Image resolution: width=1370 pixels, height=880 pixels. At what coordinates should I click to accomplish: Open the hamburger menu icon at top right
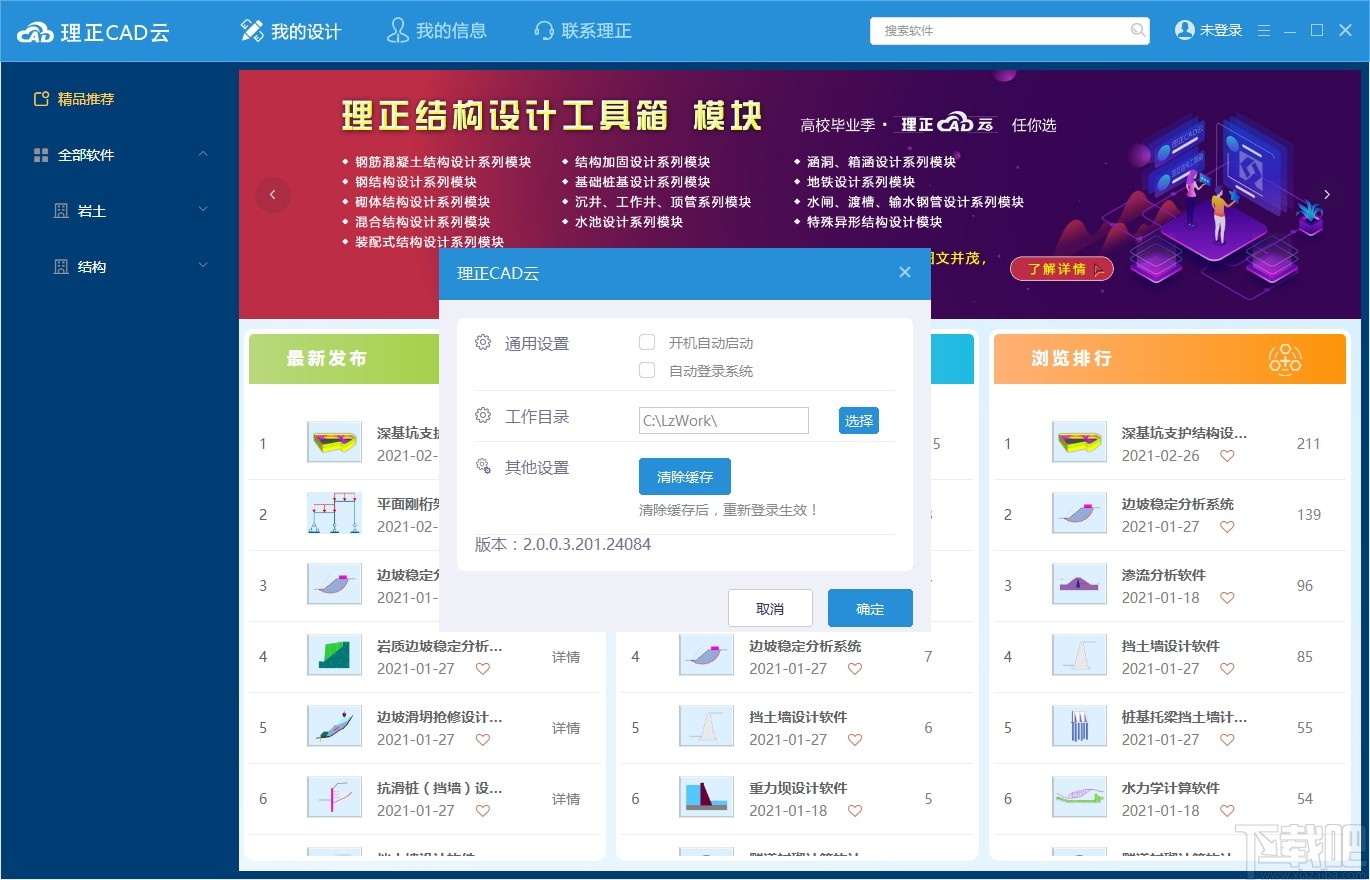click(x=1264, y=30)
